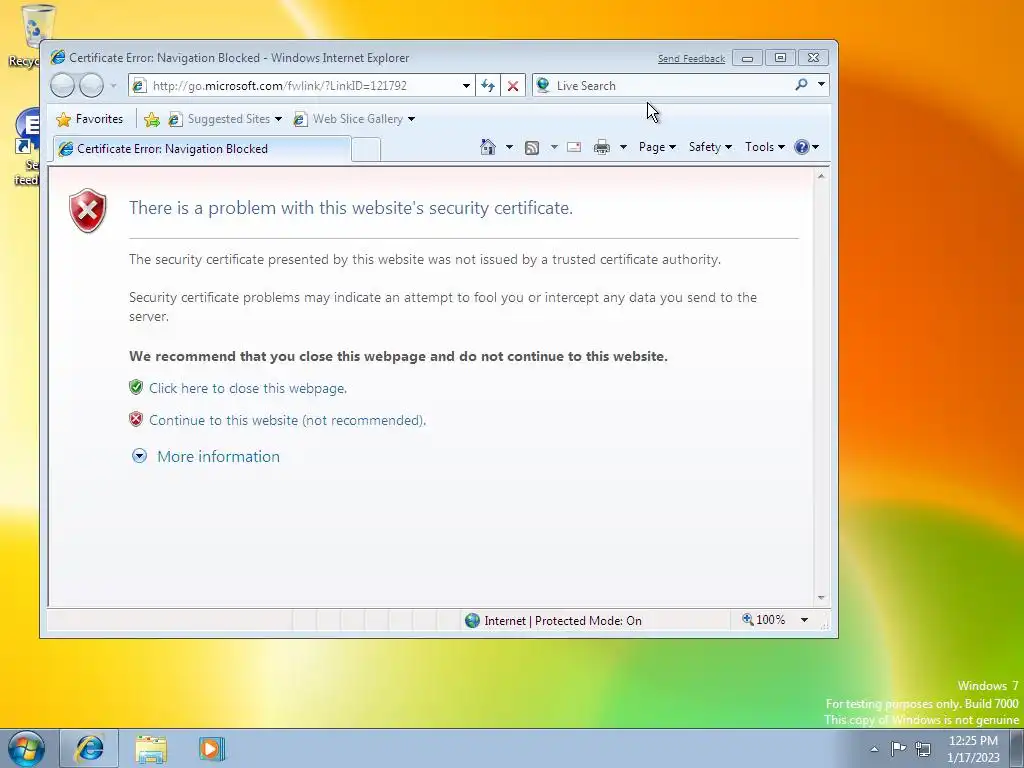Viewport: 1024px width, 768px height.
Task: Click the red Stop loading button
Action: 513,86
